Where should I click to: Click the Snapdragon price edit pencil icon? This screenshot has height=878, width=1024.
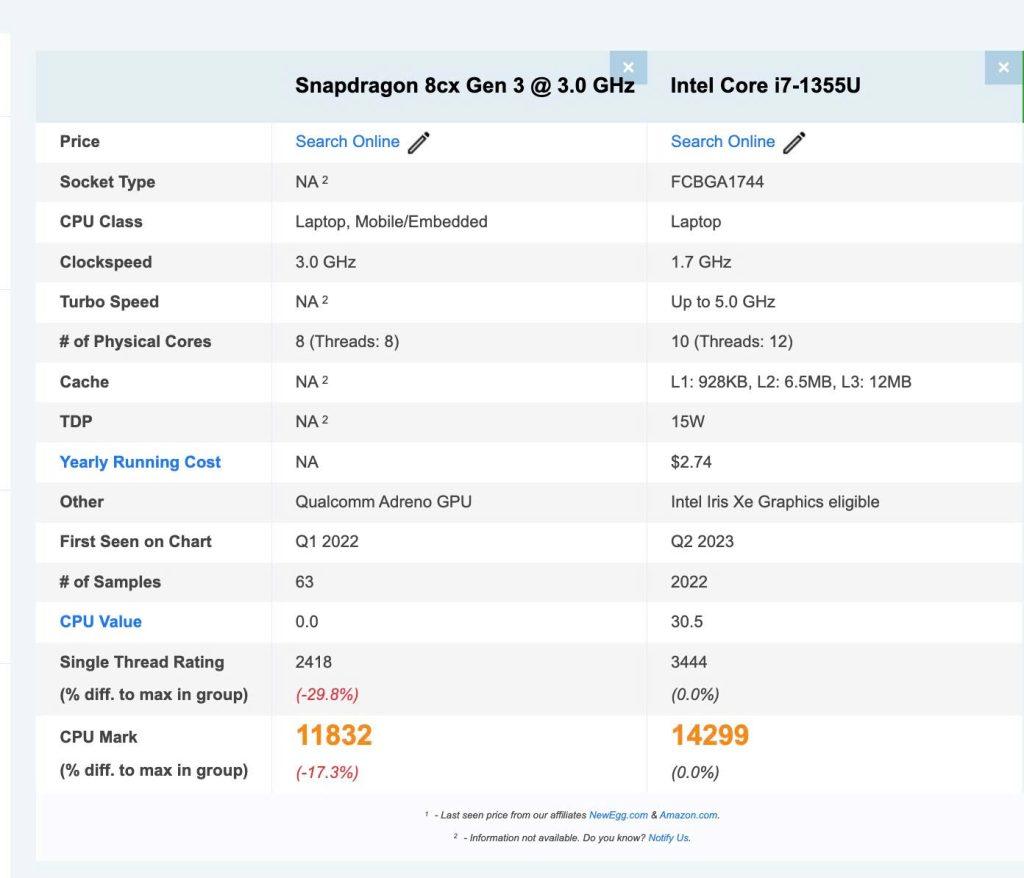coord(419,143)
